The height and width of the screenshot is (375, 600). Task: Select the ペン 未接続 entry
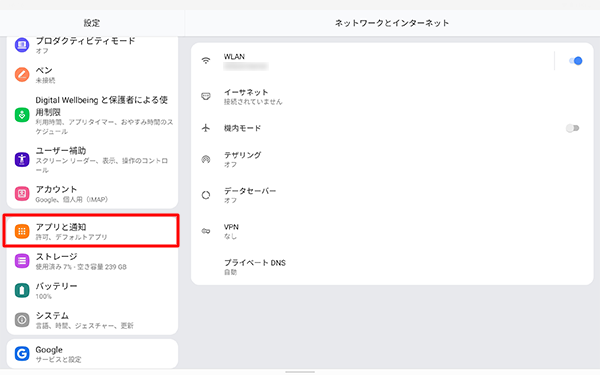tap(92, 75)
